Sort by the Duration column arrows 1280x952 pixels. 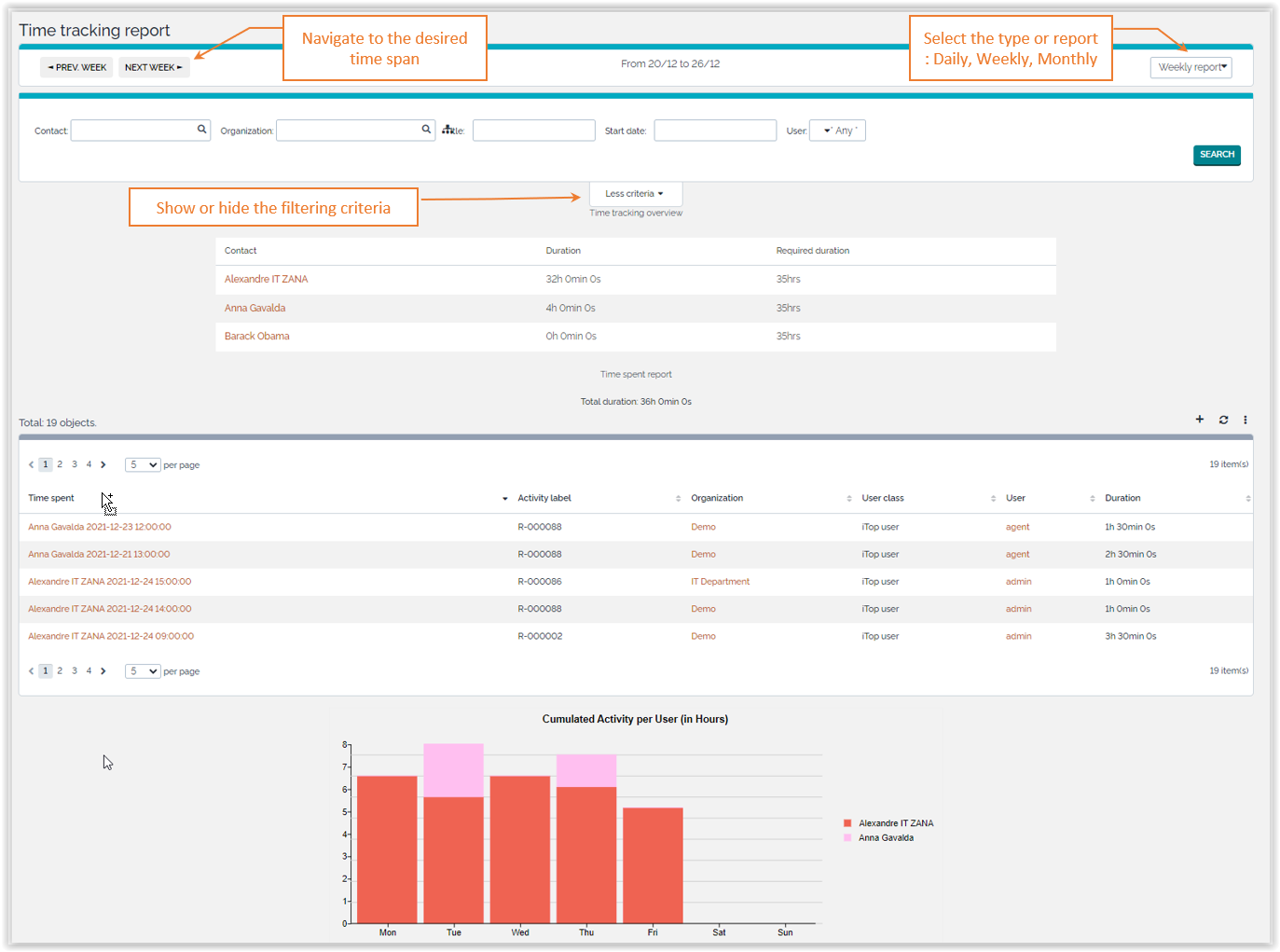coord(1247,499)
